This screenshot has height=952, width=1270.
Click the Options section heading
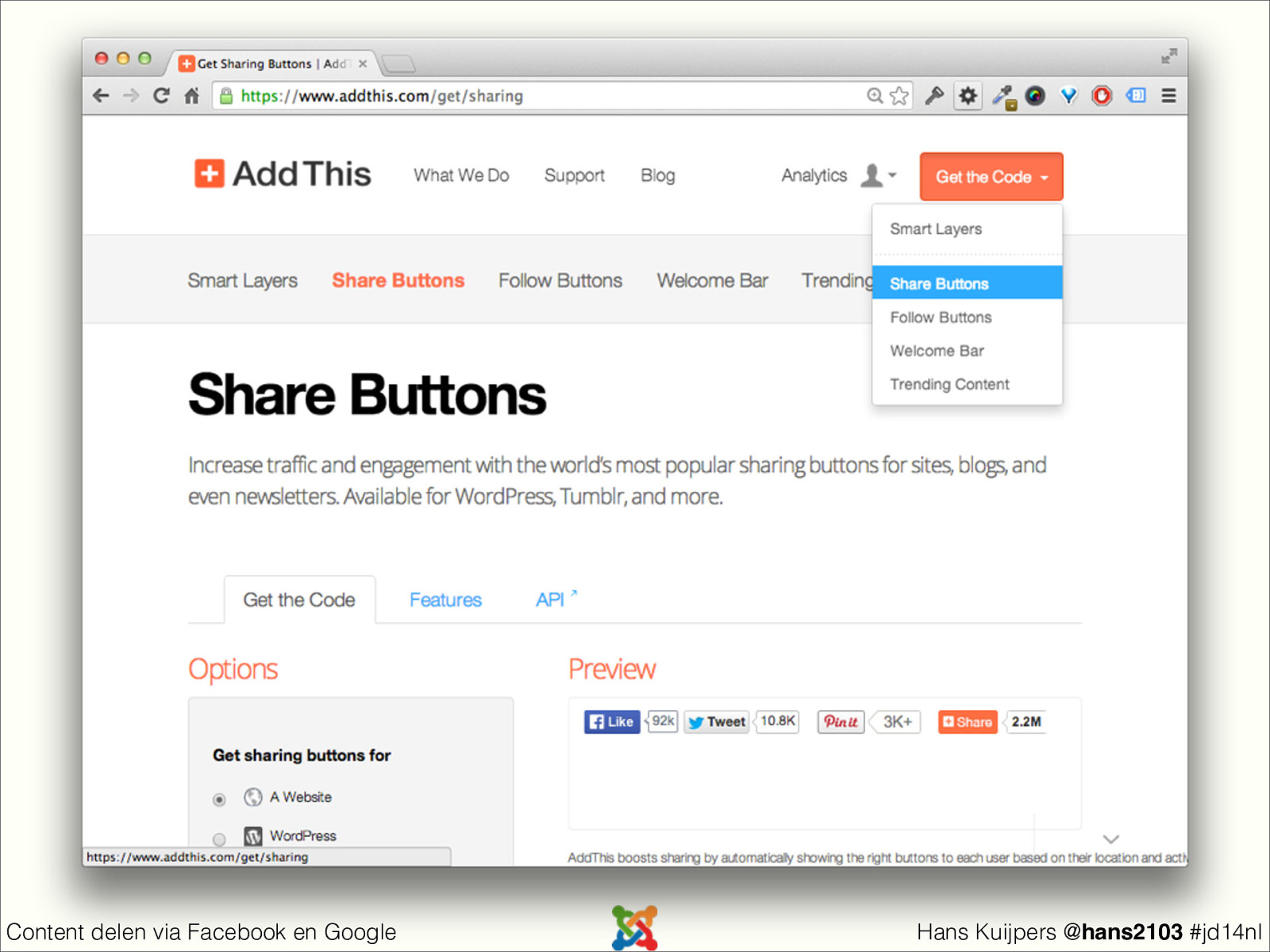click(x=233, y=670)
